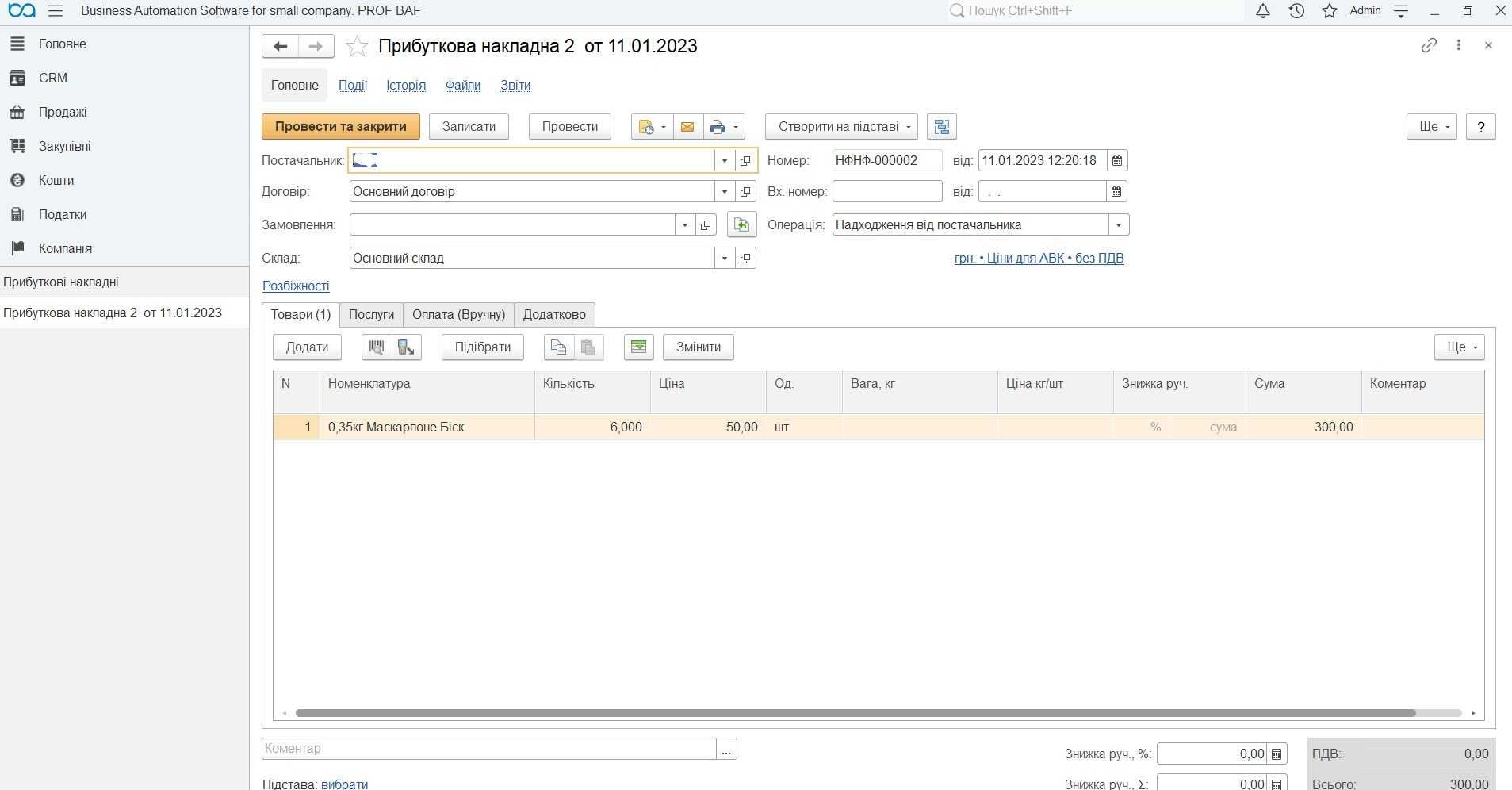The width and height of the screenshot is (1512, 790).
Task: Open the history clock icon
Action: (1296, 11)
